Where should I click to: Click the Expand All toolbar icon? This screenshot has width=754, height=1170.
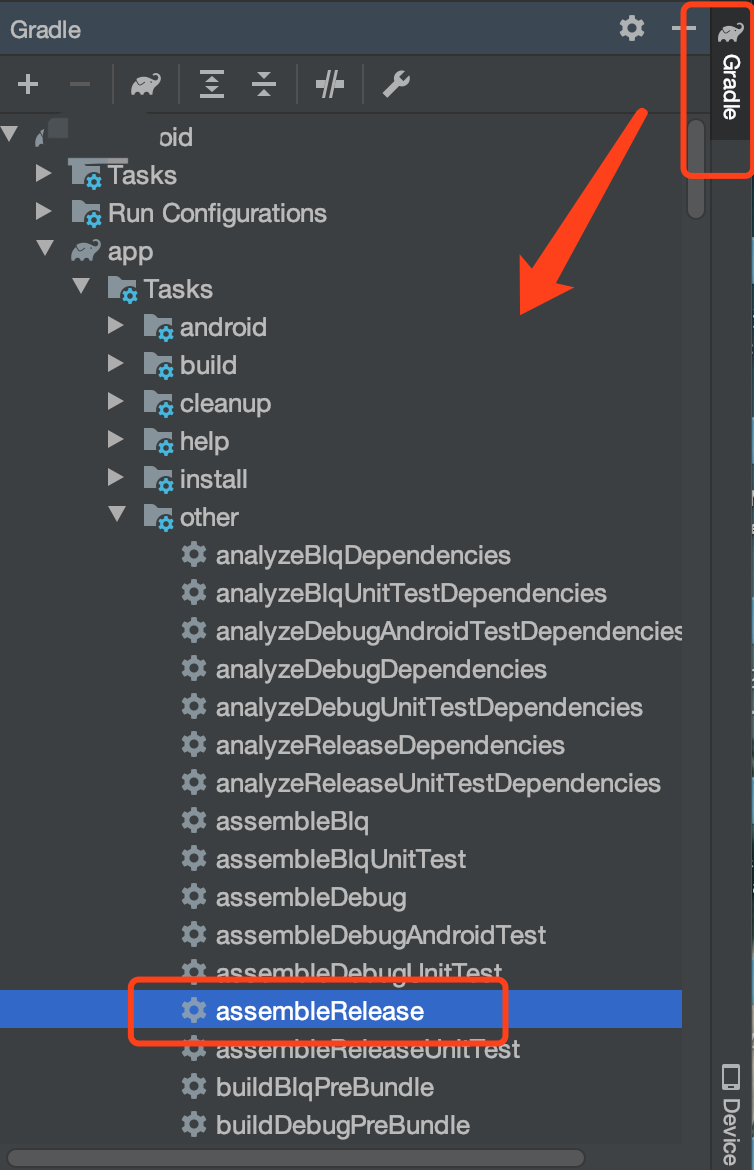click(212, 85)
